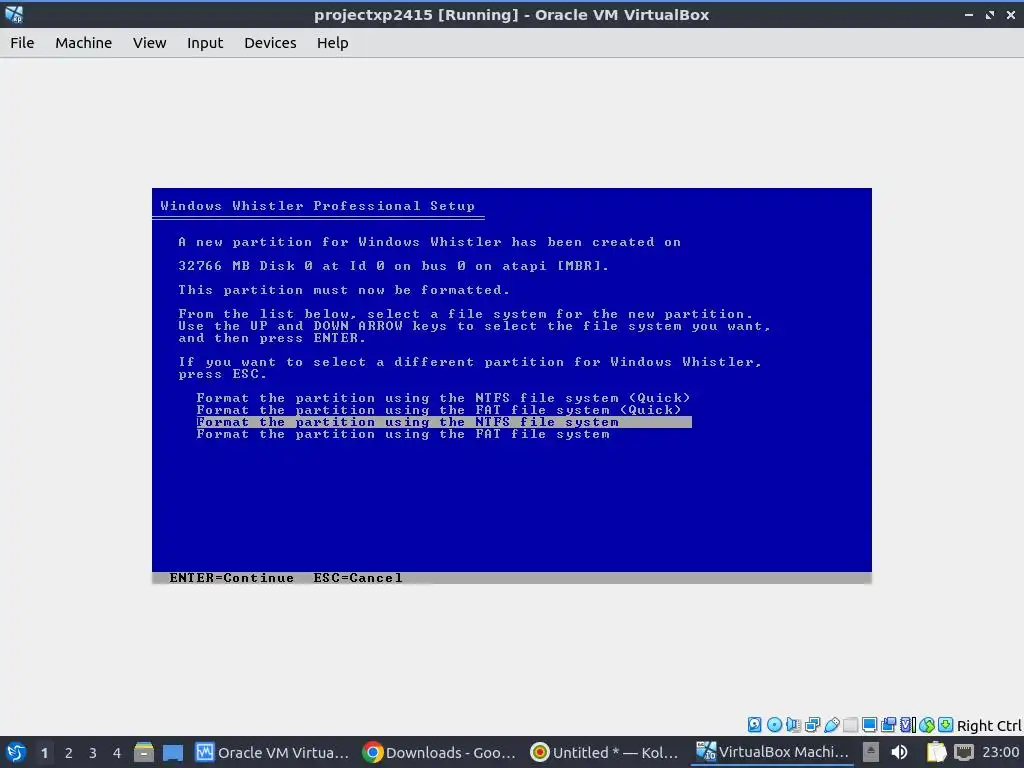
Task: Select the non-quick FAT file system format option
Action: coord(403,434)
